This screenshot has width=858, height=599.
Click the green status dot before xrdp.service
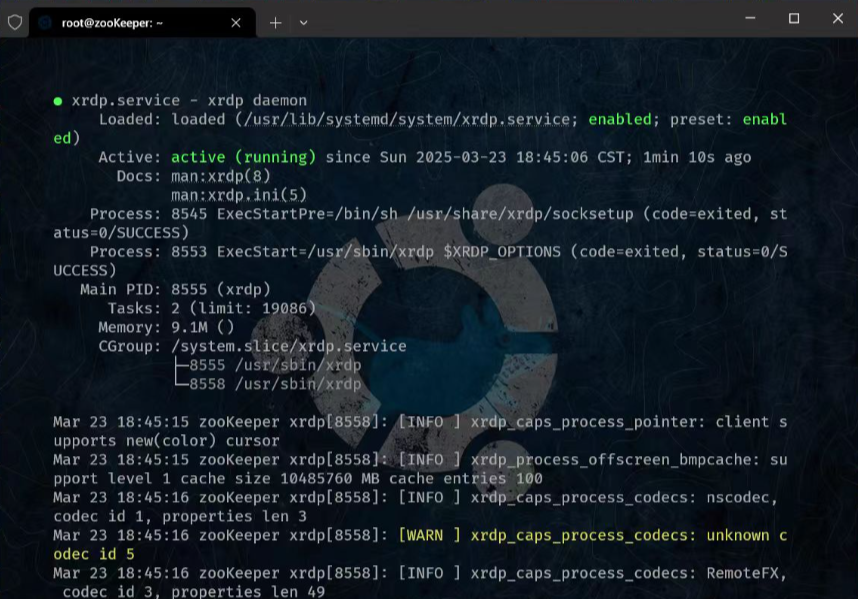(58, 101)
